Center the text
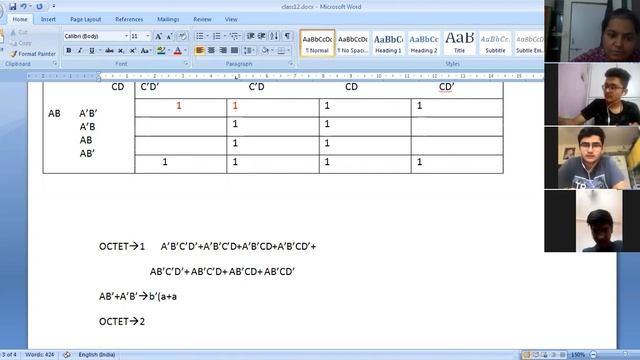This screenshot has width=640, height=360. pyautogui.click(x=211, y=51)
